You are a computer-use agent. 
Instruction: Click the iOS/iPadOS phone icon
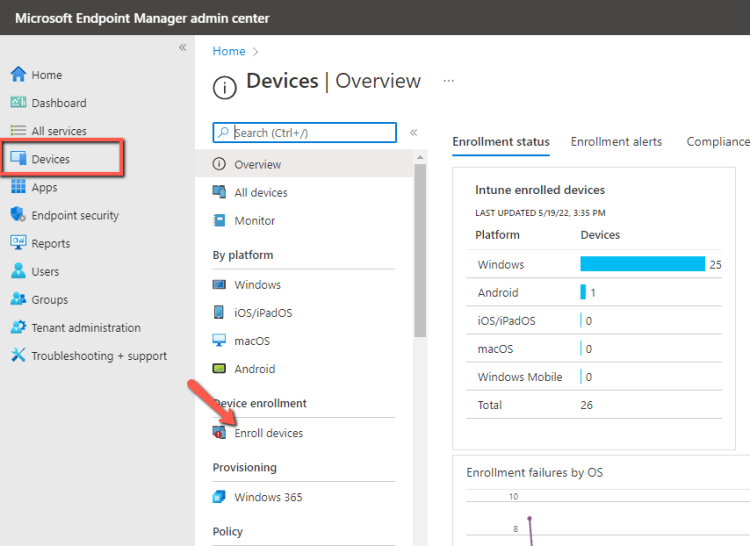(219, 312)
